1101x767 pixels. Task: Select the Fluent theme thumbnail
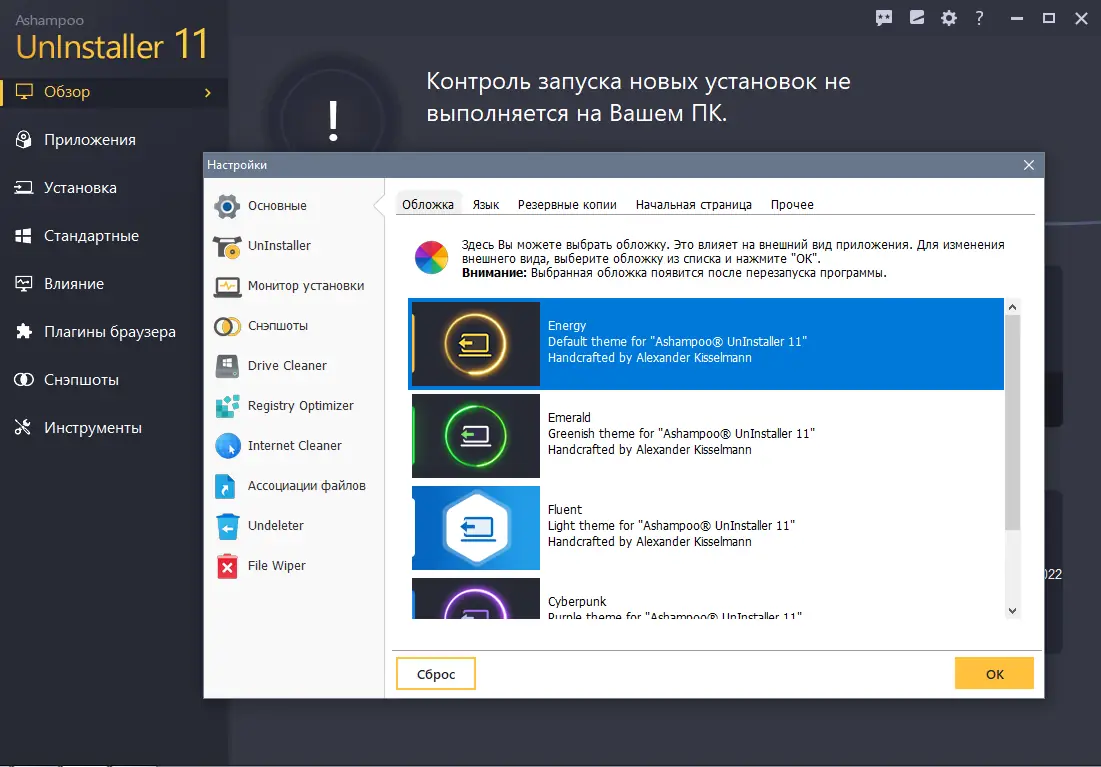pyautogui.click(x=475, y=528)
